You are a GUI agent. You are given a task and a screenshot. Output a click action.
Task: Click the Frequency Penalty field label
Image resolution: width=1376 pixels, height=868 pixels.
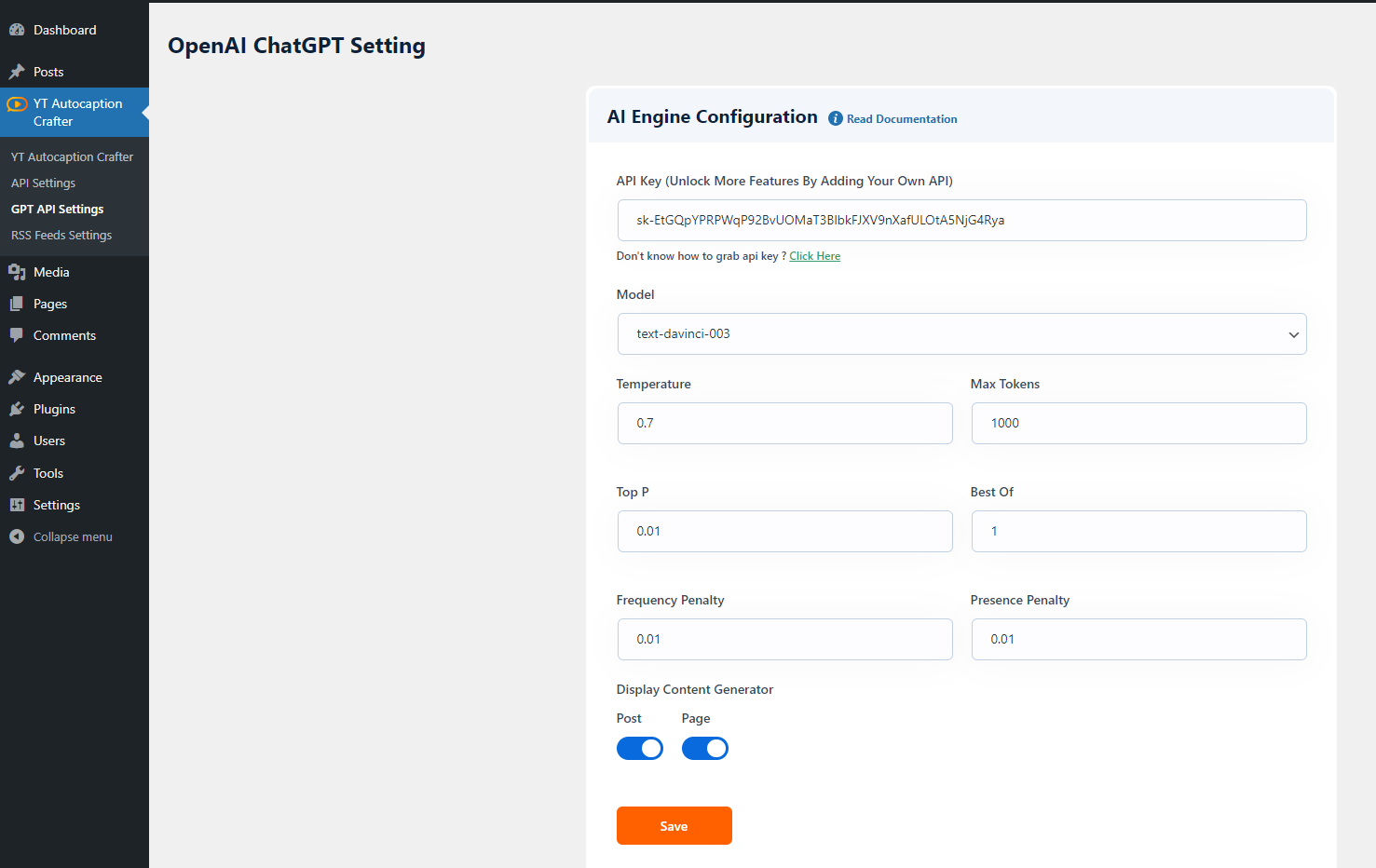coord(671,600)
